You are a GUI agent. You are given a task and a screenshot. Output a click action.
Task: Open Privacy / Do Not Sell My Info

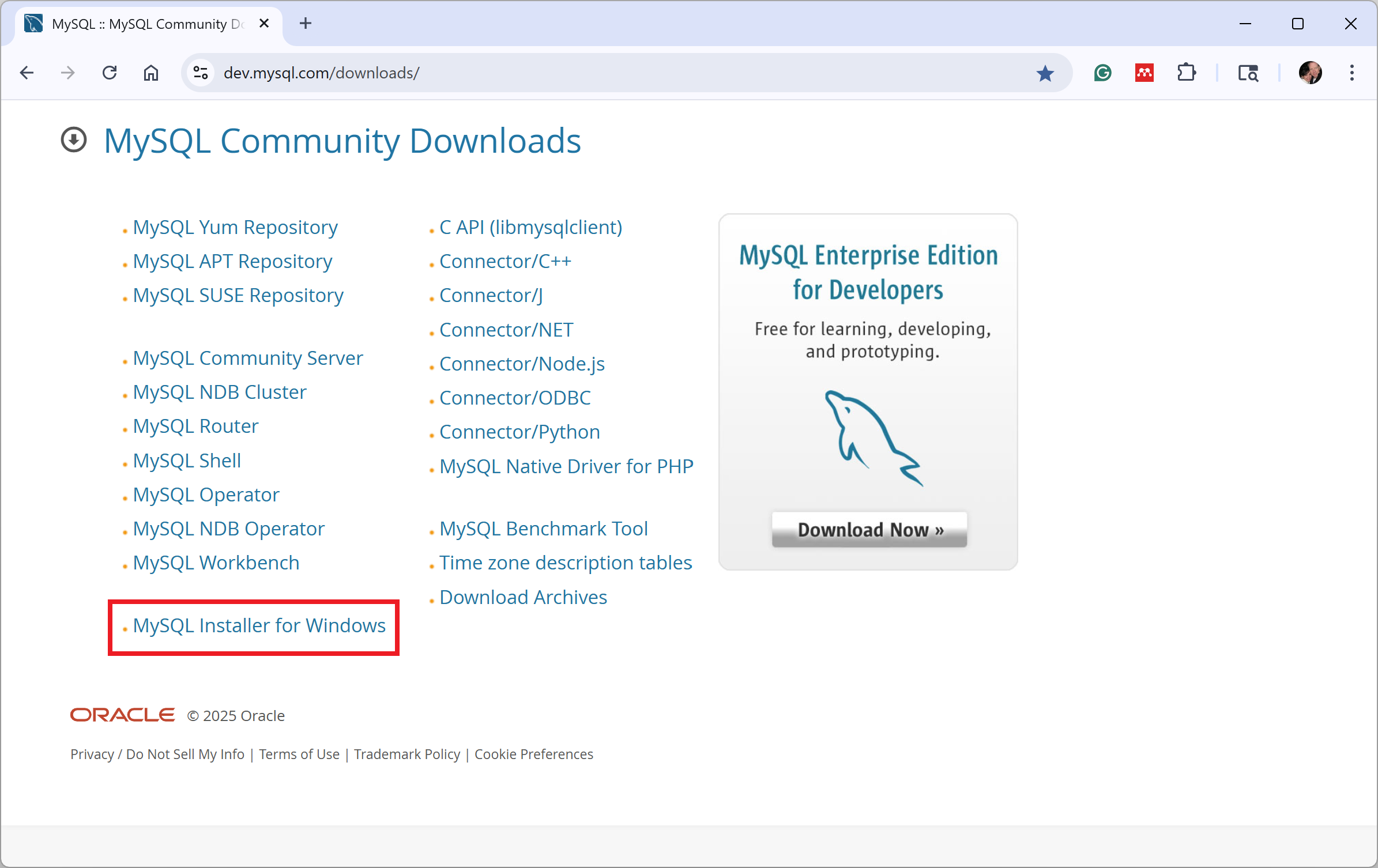coord(157,754)
